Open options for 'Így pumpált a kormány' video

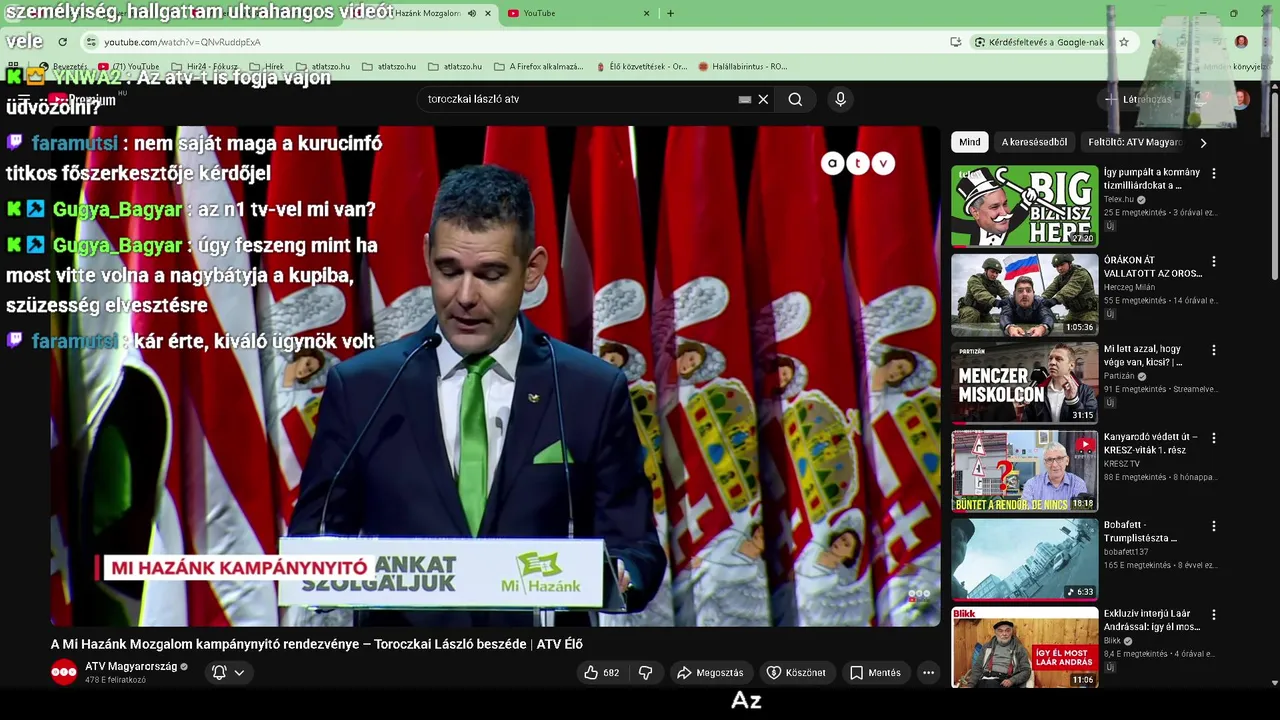(x=1214, y=173)
